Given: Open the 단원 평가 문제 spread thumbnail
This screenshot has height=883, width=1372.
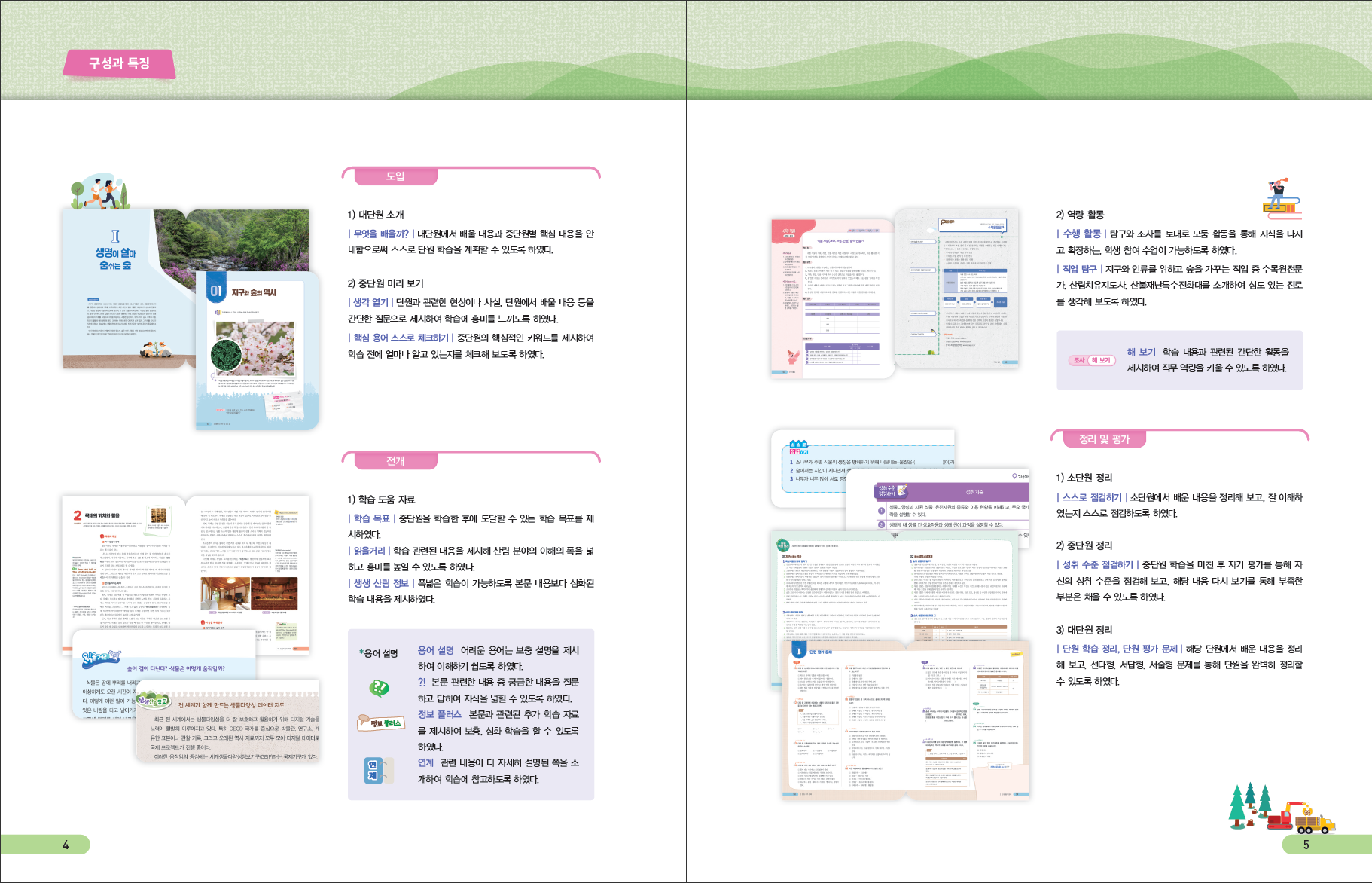Looking at the screenshot, I should (x=906, y=720).
